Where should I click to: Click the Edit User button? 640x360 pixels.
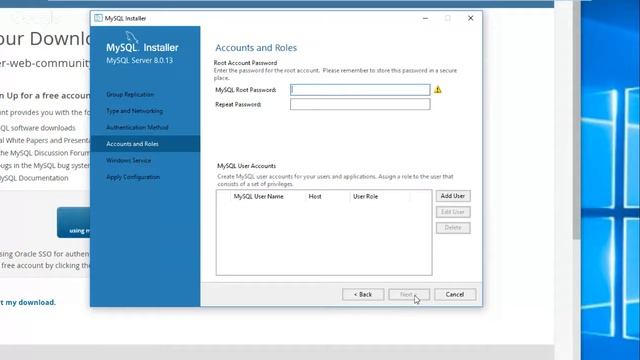click(x=453, y=212)
